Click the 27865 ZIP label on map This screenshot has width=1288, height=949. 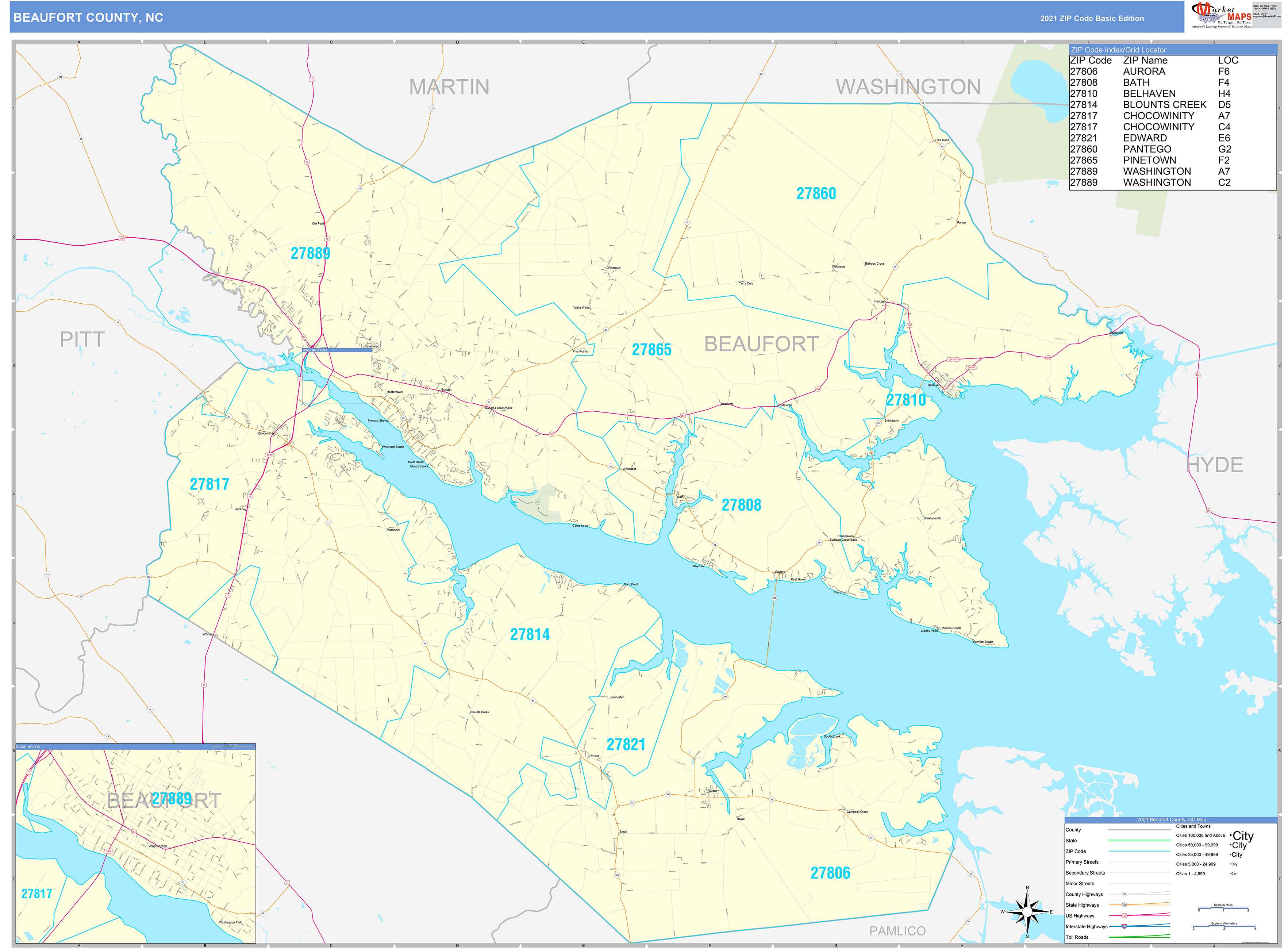pos(651,349)
